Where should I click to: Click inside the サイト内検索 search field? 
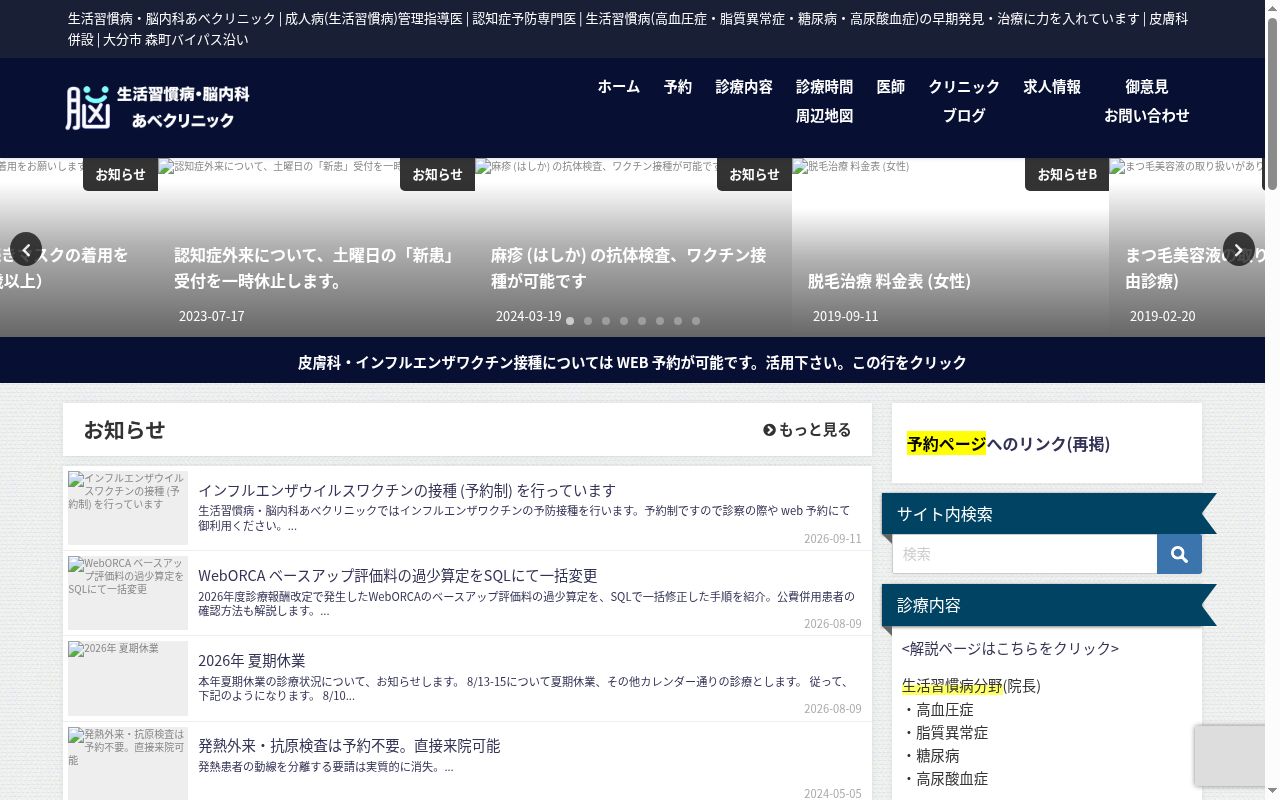pyautogui.click(x=1024, y=554)
